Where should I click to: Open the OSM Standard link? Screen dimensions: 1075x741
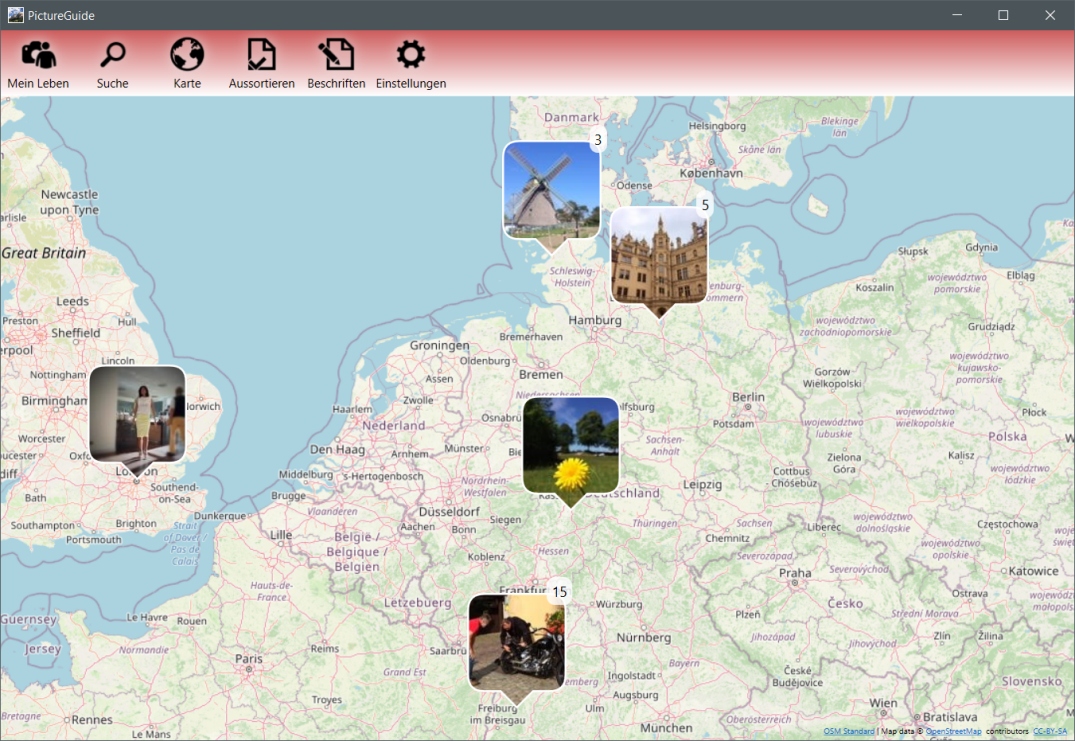pyautogui.click(x=849, y=731)
